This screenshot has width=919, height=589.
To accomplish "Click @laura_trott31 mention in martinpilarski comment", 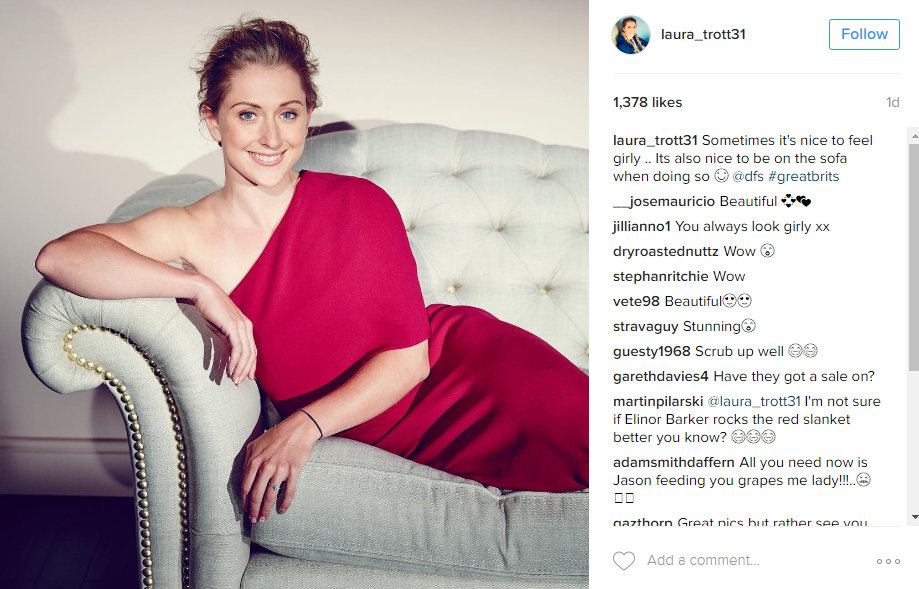I will (754, 401).
